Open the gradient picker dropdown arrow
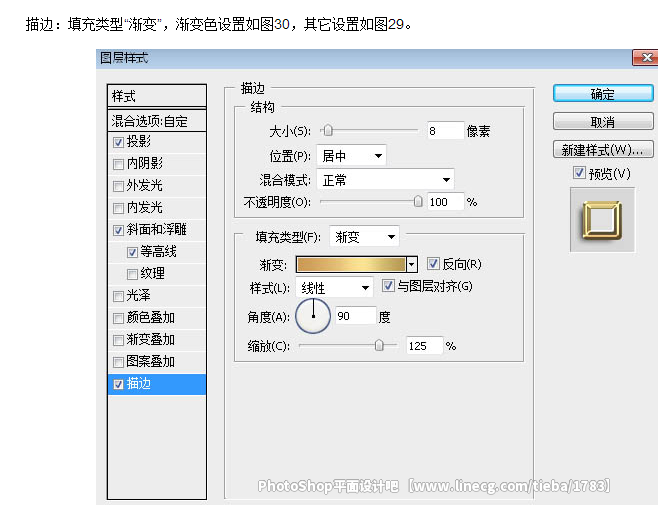Viewport: 666px width, 505px height. point(411,265)
